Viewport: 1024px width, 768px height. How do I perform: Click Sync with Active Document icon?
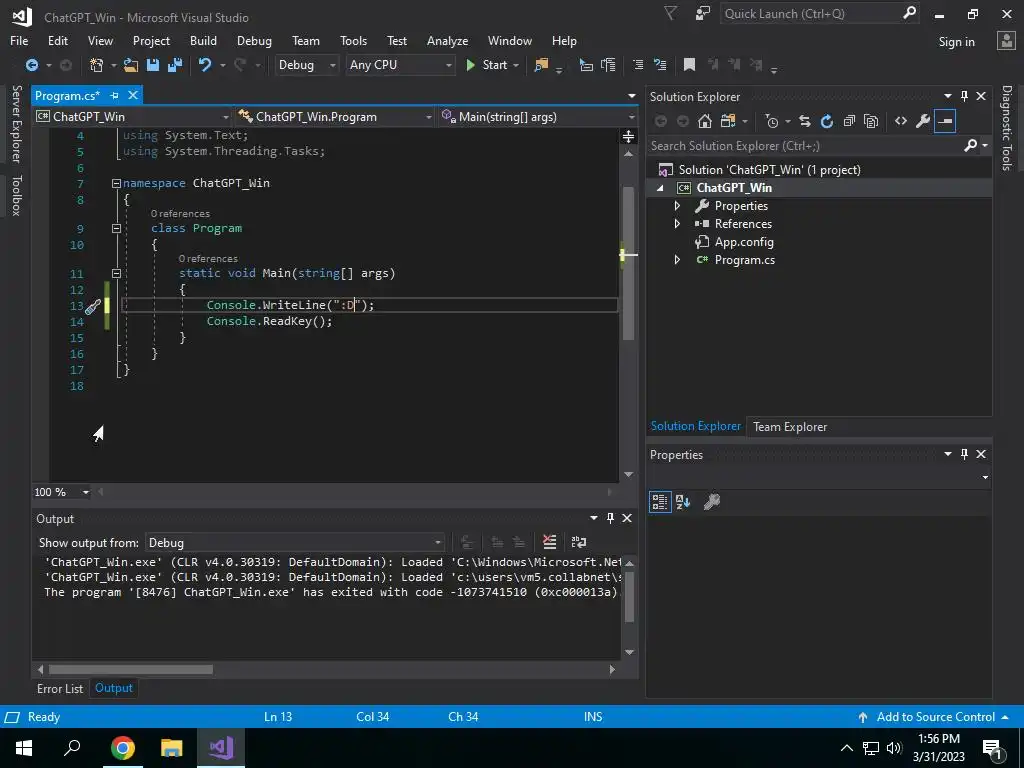(x=805, y=121)
